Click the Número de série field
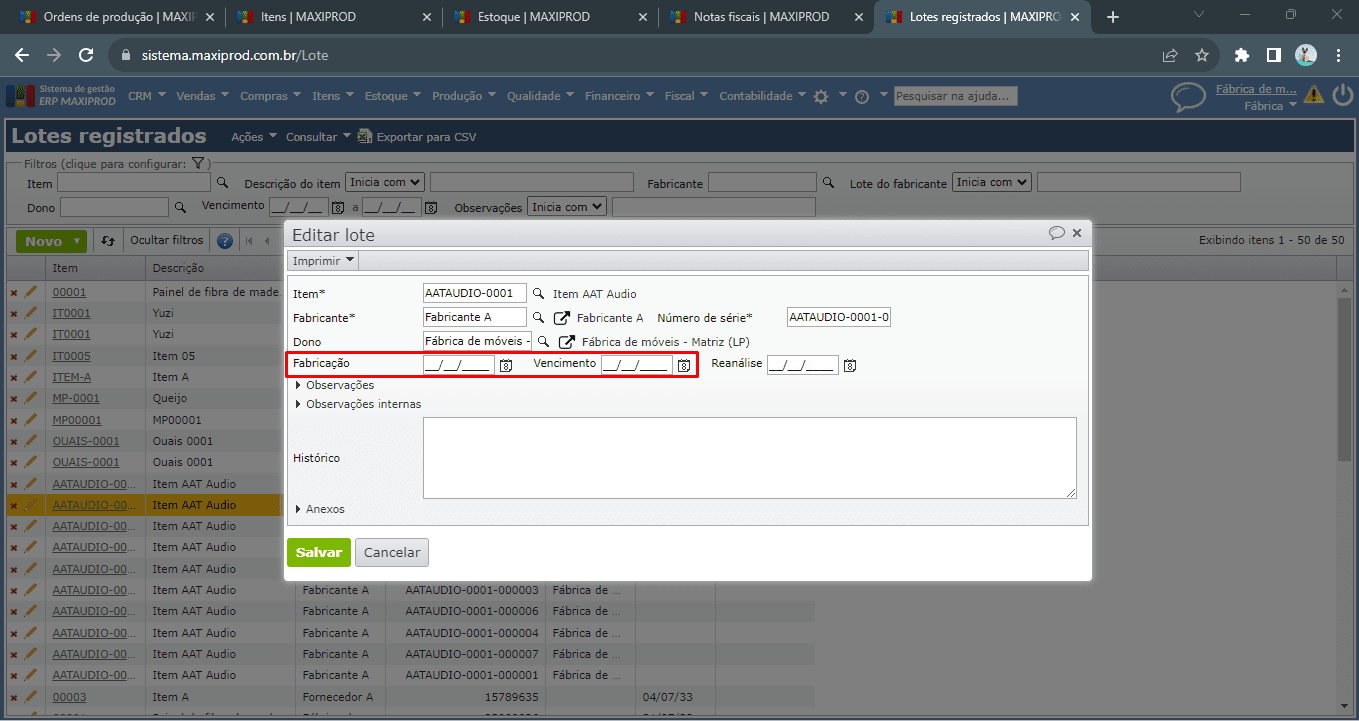1359x721 pixels. (x=839, y=318)
